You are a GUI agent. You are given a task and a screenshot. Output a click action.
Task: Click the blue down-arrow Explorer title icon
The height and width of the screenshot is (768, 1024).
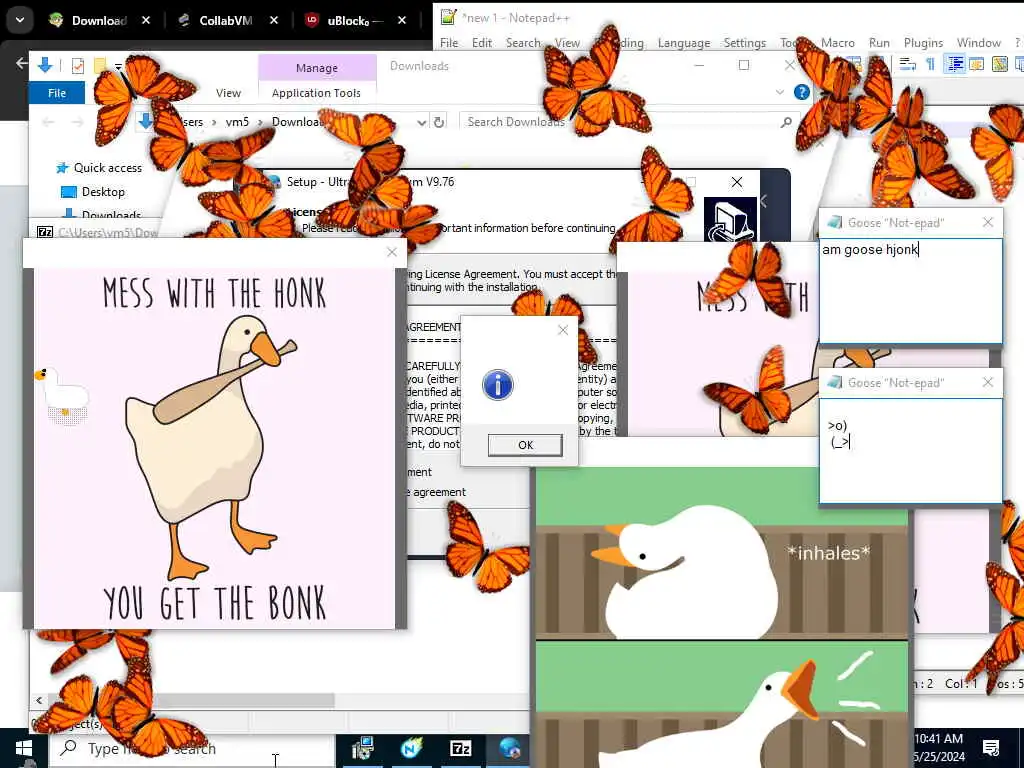point(45,65)
